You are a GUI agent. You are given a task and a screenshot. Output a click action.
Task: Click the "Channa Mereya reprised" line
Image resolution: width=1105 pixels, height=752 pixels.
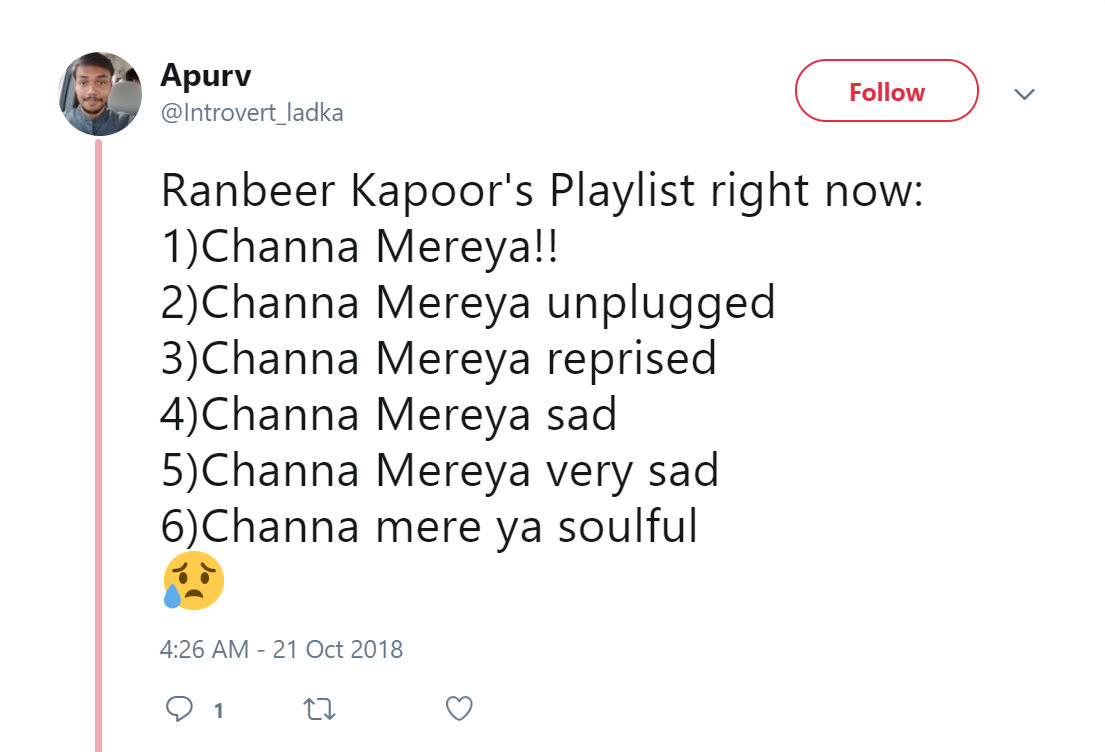click(x=439, y=359)
